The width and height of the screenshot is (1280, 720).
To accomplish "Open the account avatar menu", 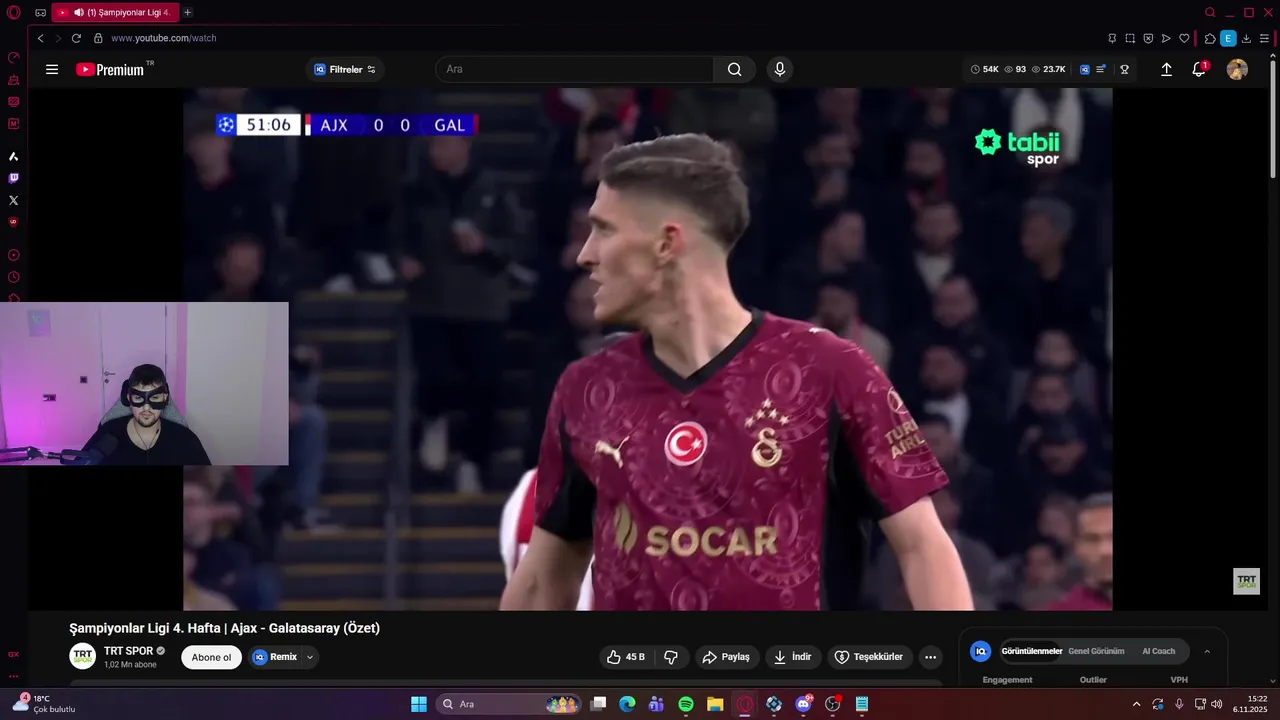I will (1237, 69).
